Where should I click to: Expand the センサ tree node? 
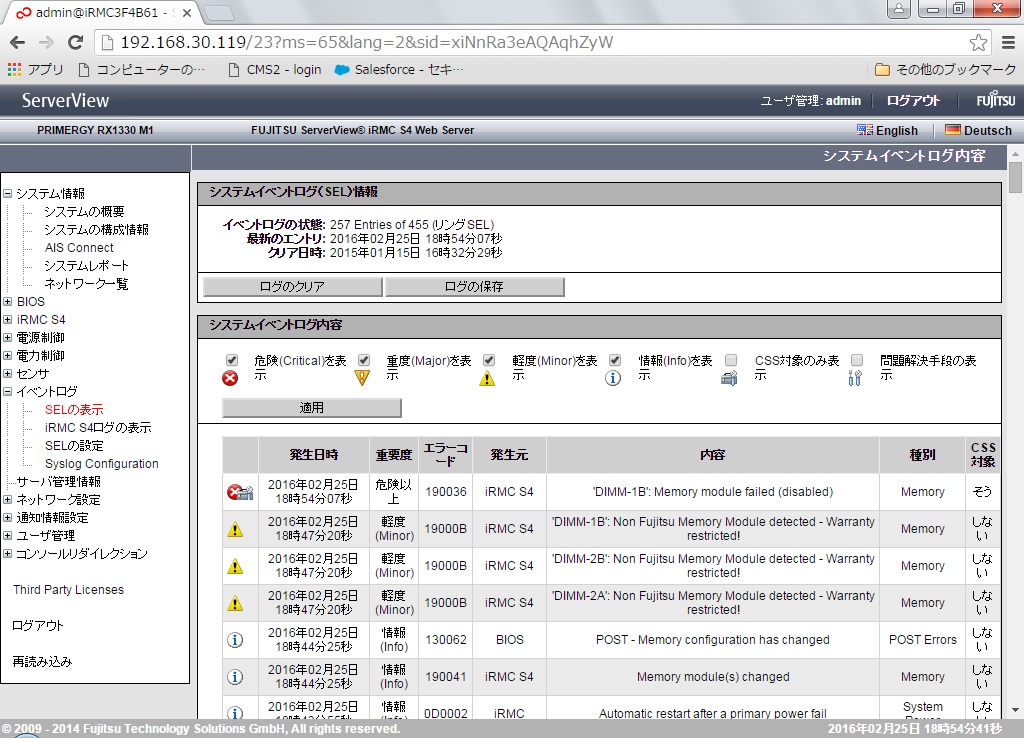[8, 374]
